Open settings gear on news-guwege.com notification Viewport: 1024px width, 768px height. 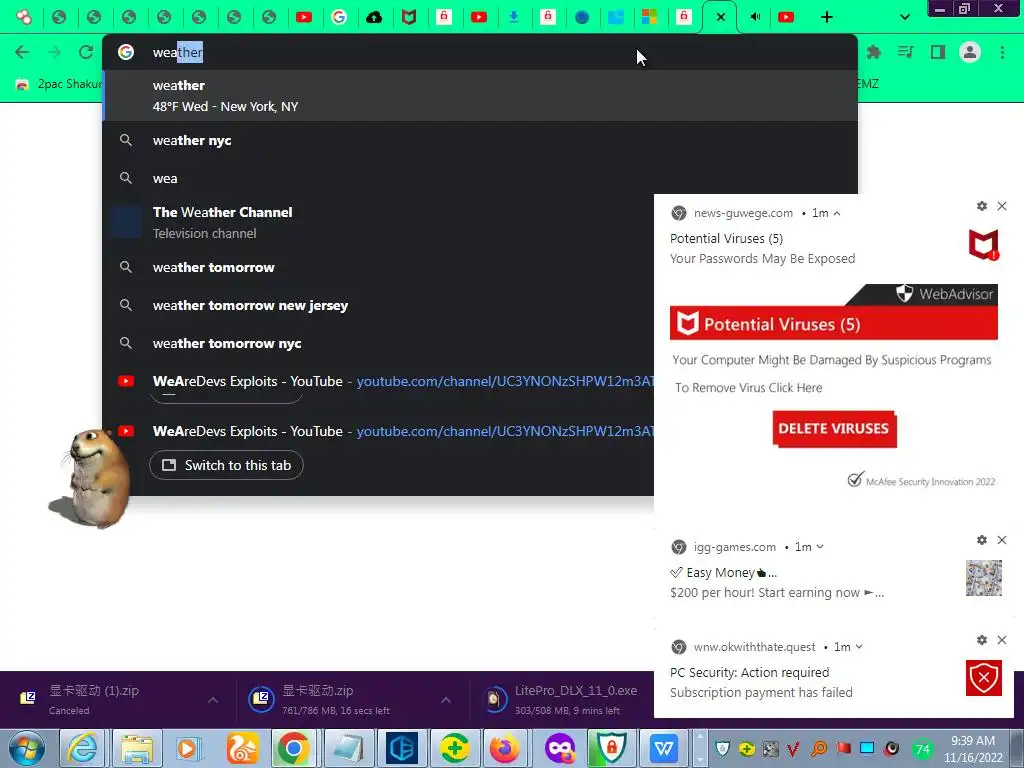(x=982, y=206)
